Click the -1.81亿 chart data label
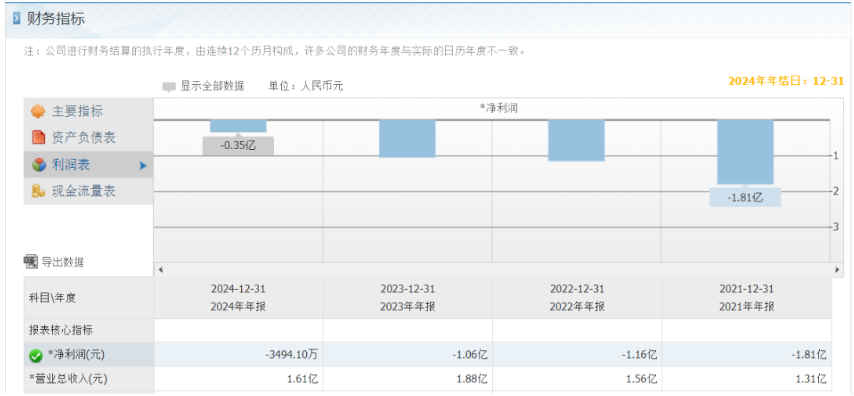The width and height of the screenshot is (854, 396). coord(745,197)
